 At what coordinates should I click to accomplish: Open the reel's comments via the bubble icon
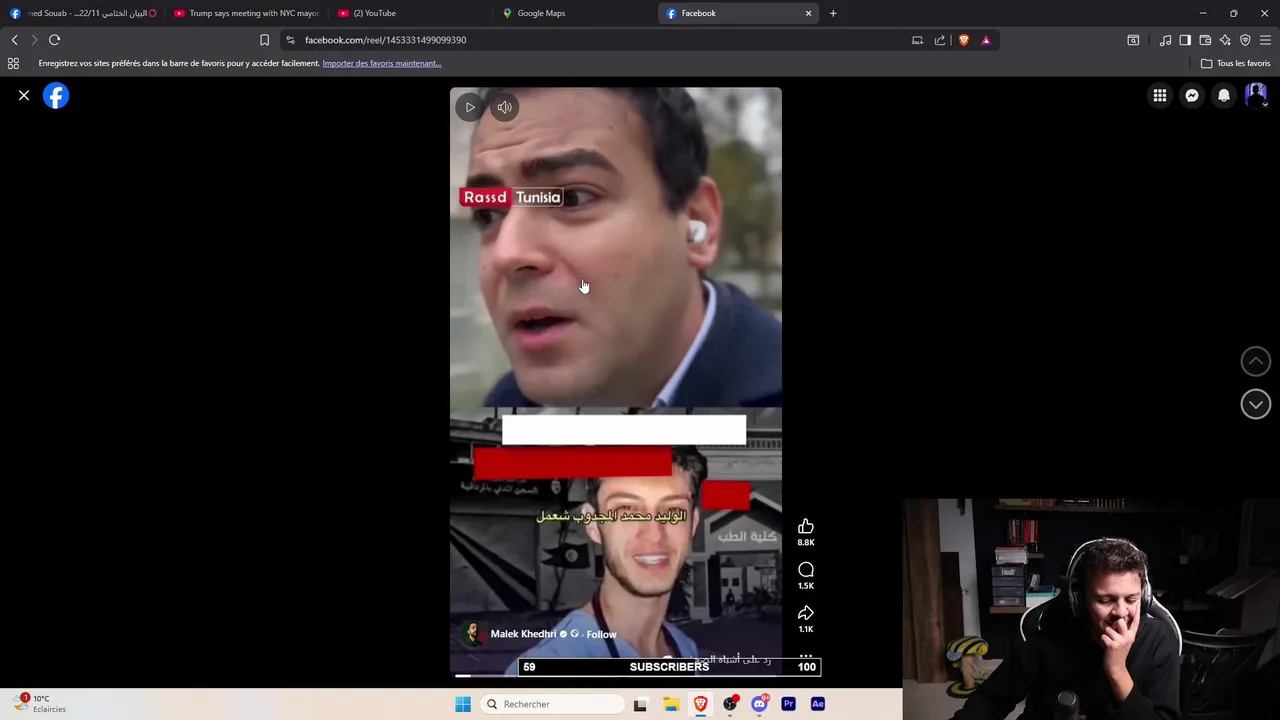click(806, 570)
